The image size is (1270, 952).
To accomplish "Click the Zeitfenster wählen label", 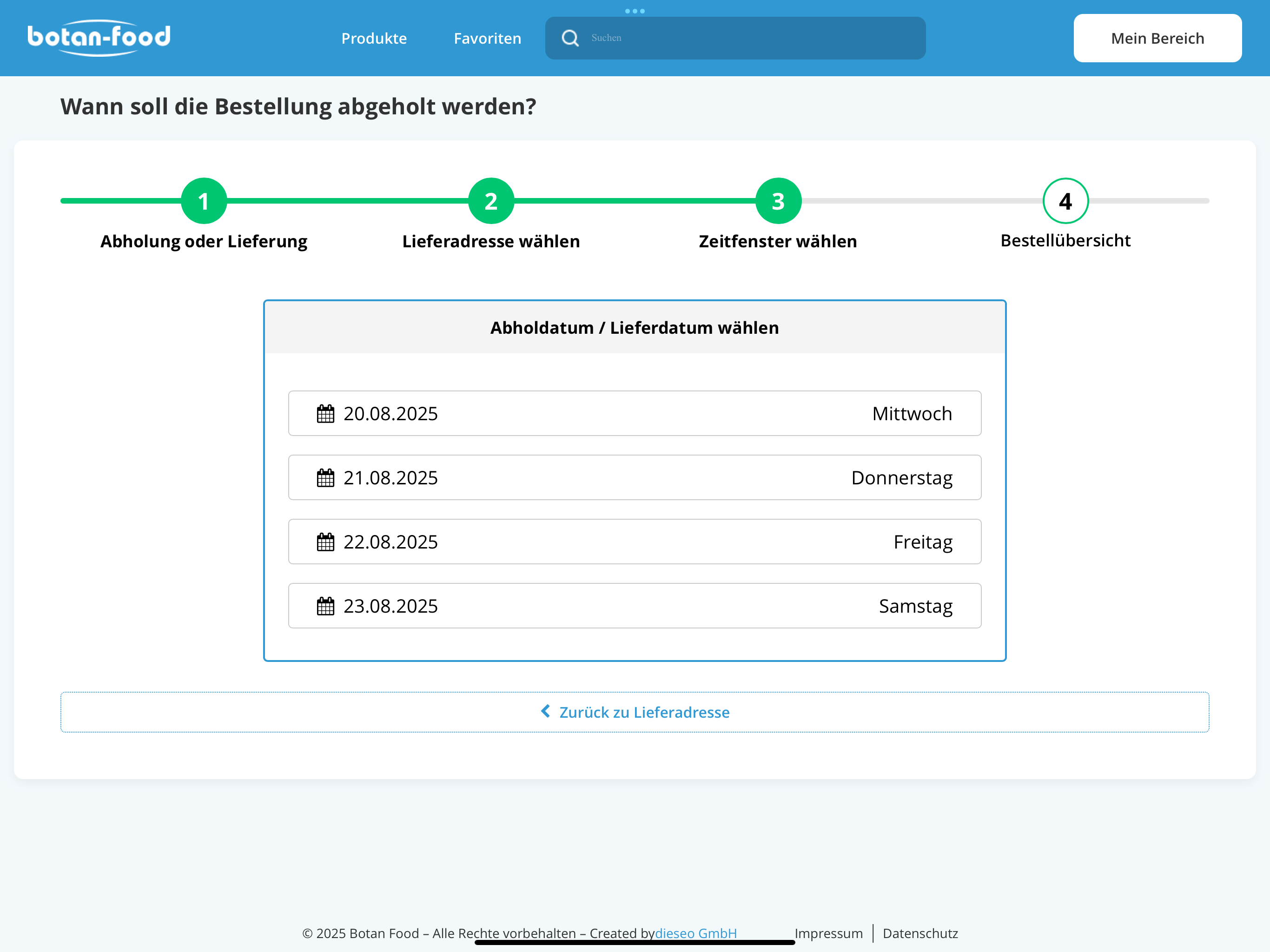I will (x=778, y=241).
